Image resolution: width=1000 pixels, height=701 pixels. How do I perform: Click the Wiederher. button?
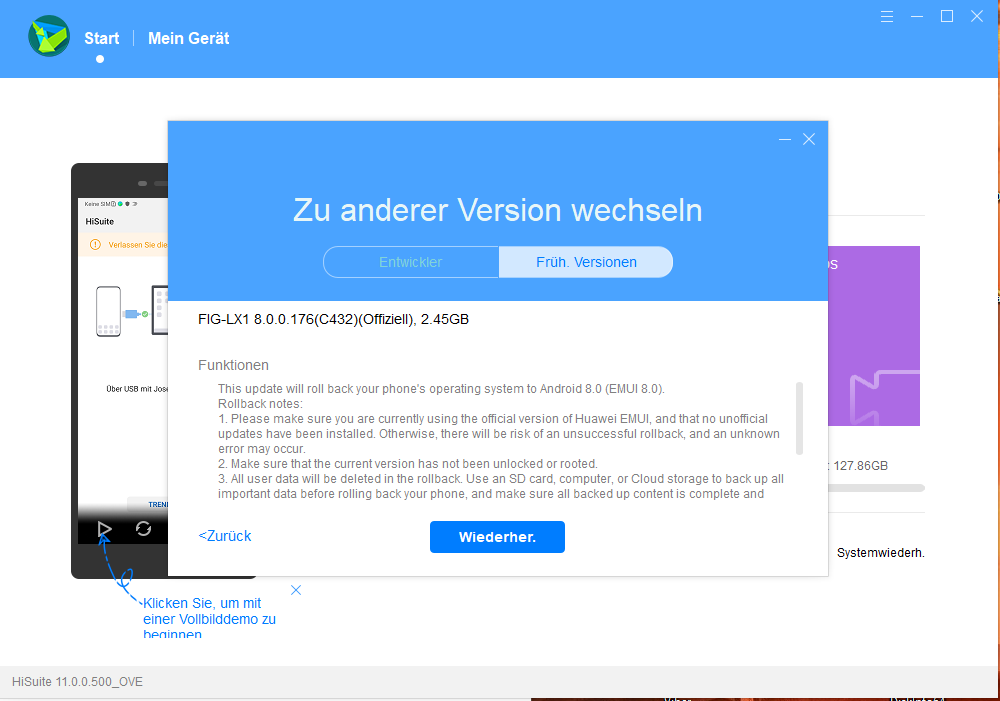[497, 537]
